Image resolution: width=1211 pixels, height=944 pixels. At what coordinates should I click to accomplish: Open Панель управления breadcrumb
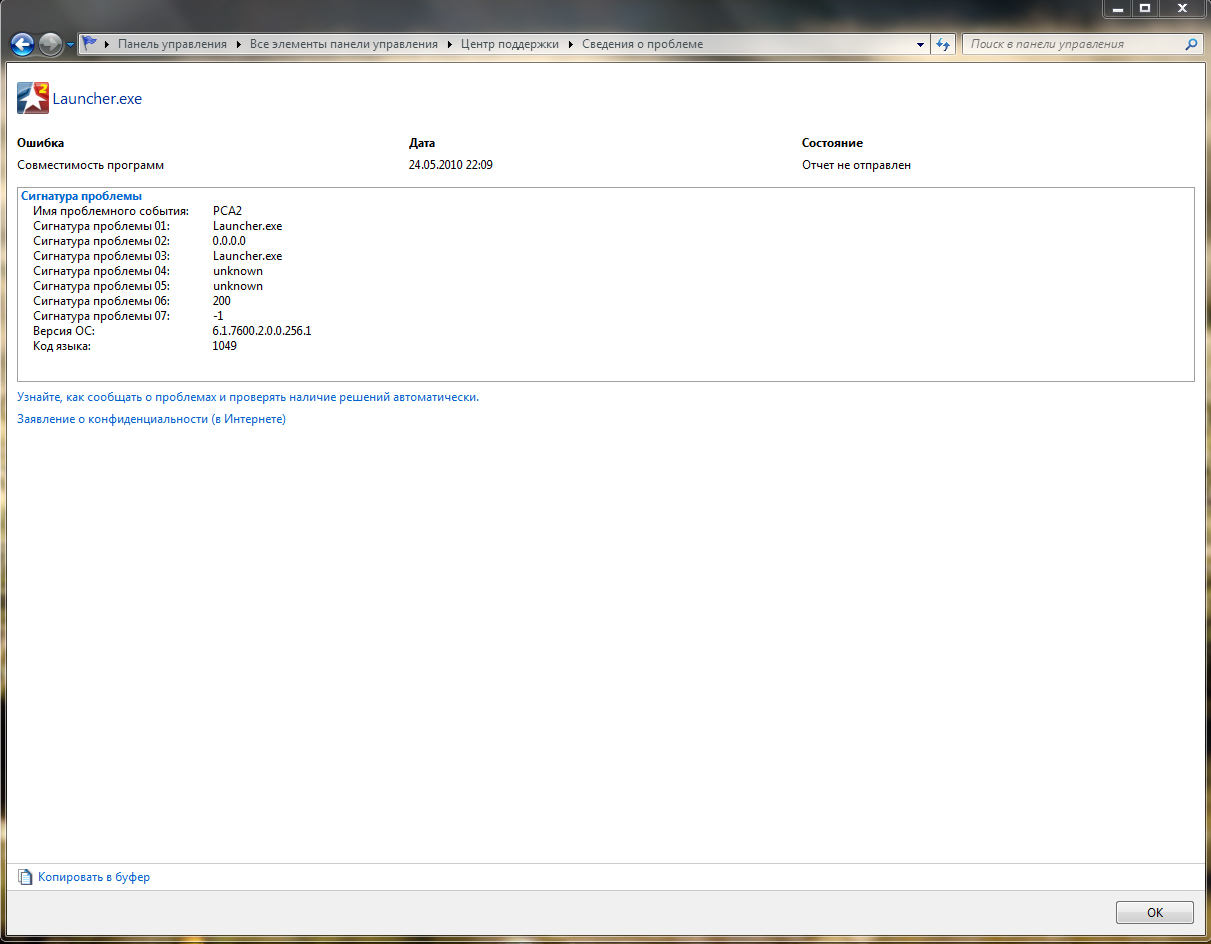(x=172, y=44)
